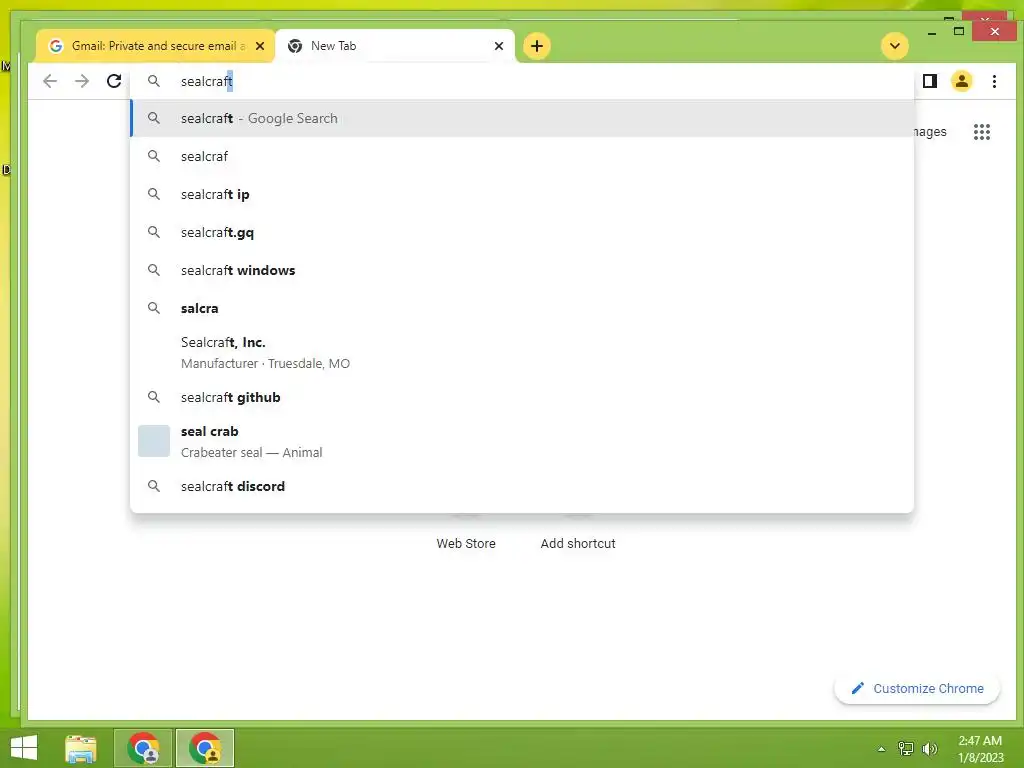The width and height of the screenshot is (1024, 768).
Task: Click the browser back arrow
Action: 50,81
